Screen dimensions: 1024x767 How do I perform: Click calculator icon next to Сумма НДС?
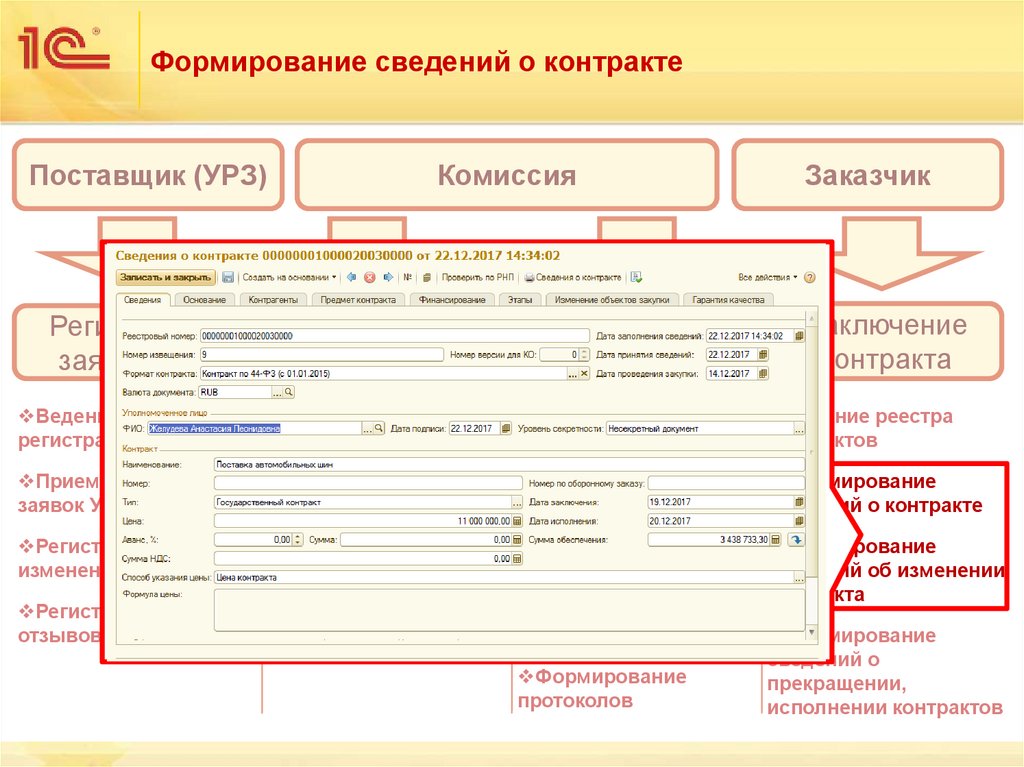[x=516, y=557]
